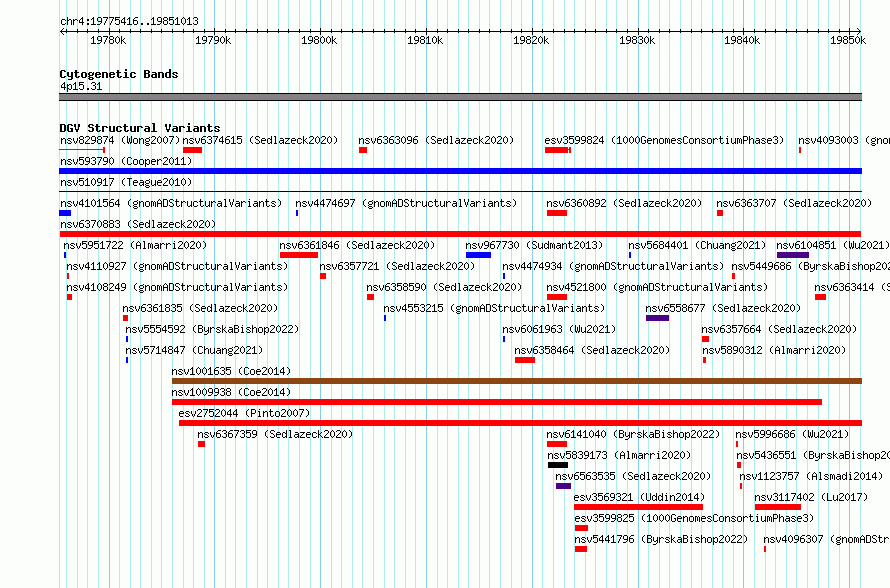Click the Cytogenetic Bands track title
This screenshot has width=890, height=588.
click(119, 74)
